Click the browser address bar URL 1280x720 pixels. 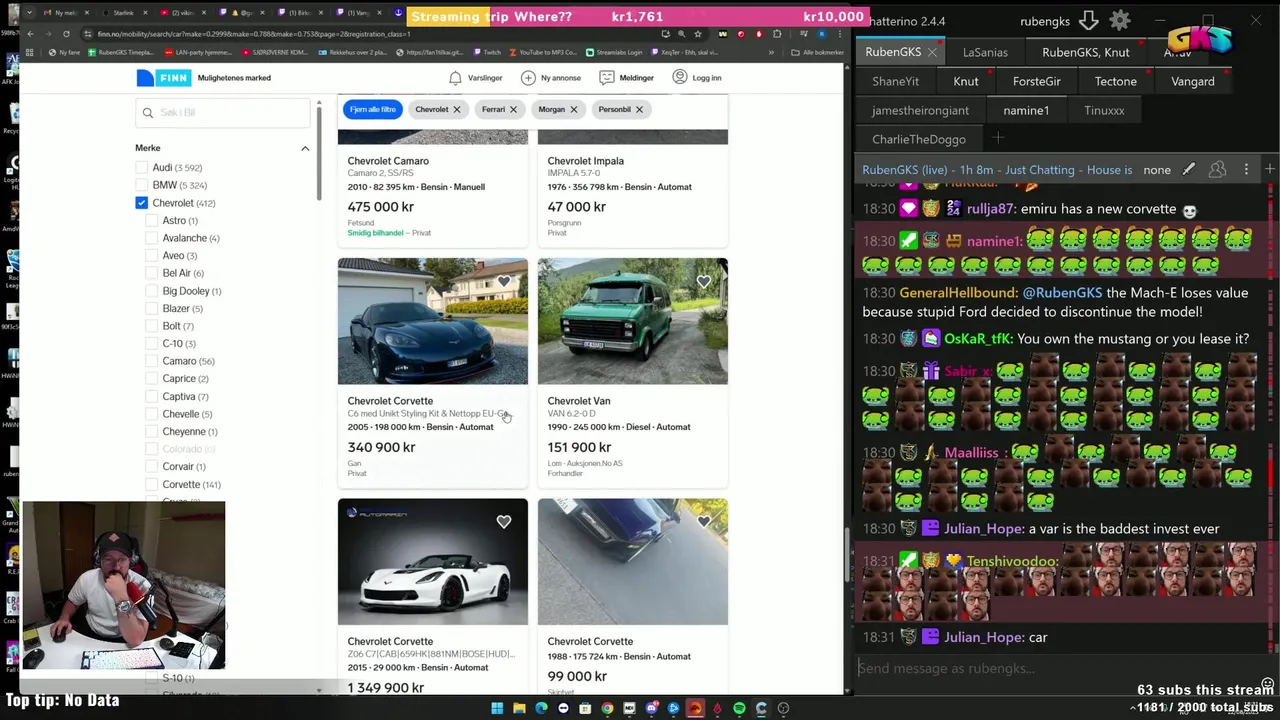tap(253, 34)
